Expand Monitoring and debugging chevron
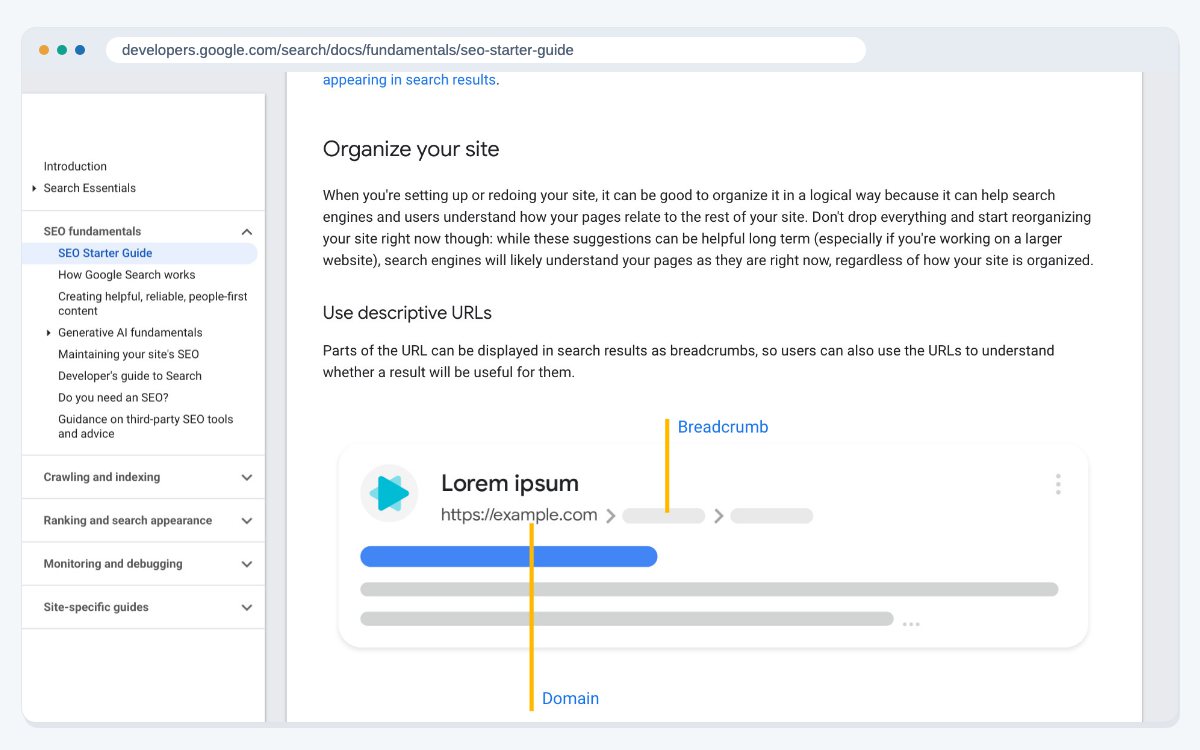The image size is (1200, 750). click(247, 564)
